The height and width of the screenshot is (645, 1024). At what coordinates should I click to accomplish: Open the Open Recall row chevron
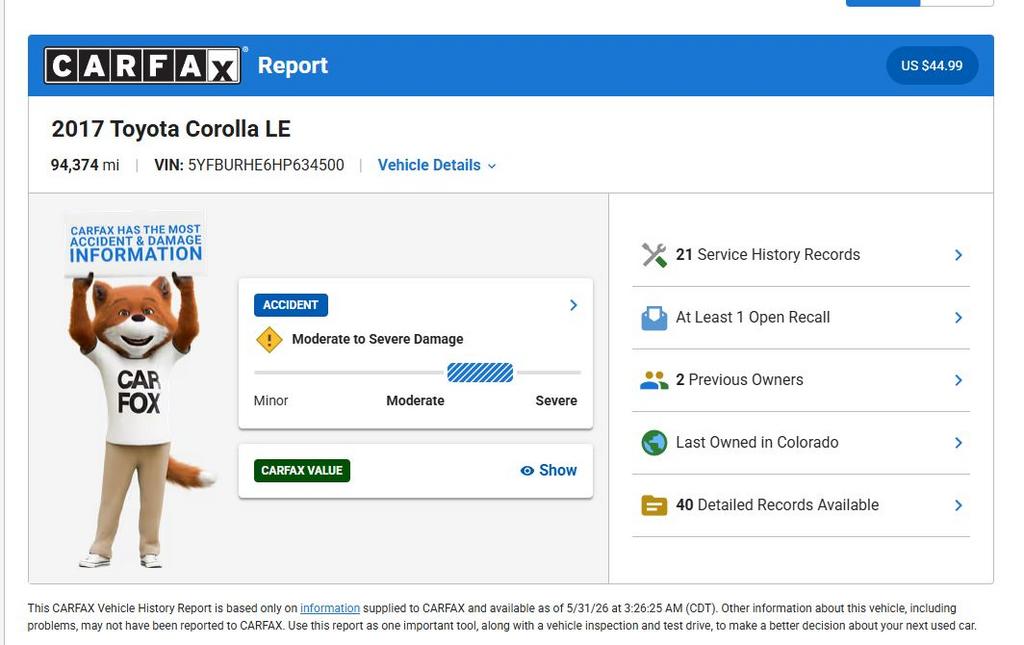(958, 318)
